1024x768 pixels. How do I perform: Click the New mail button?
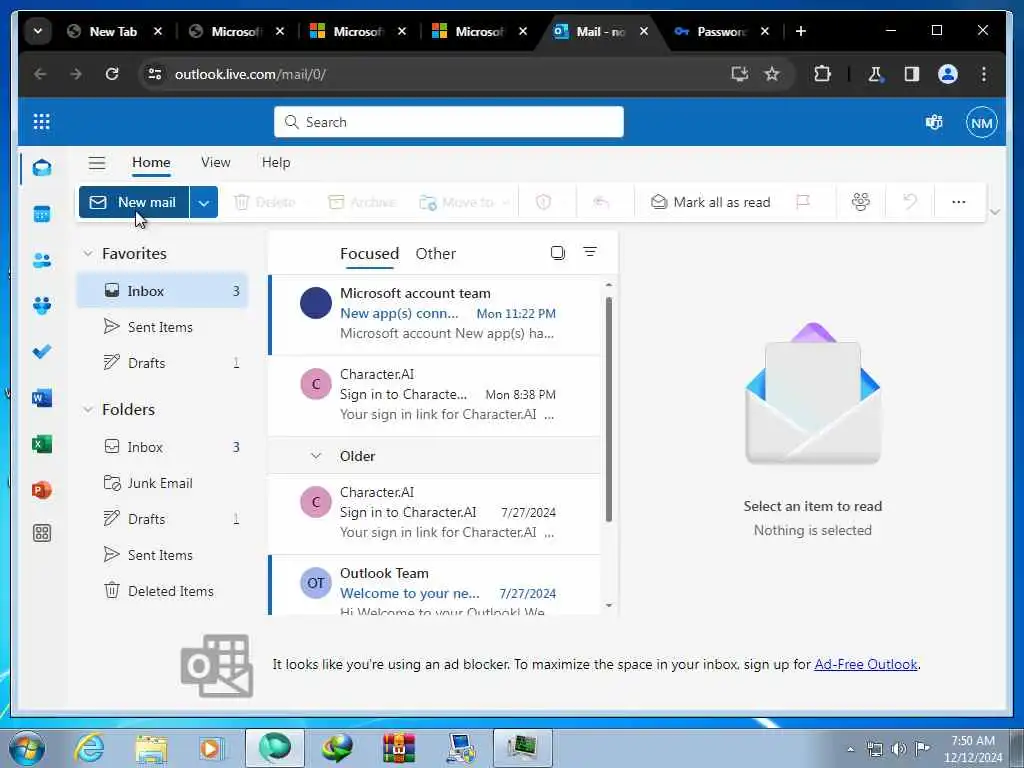(134, 202)
